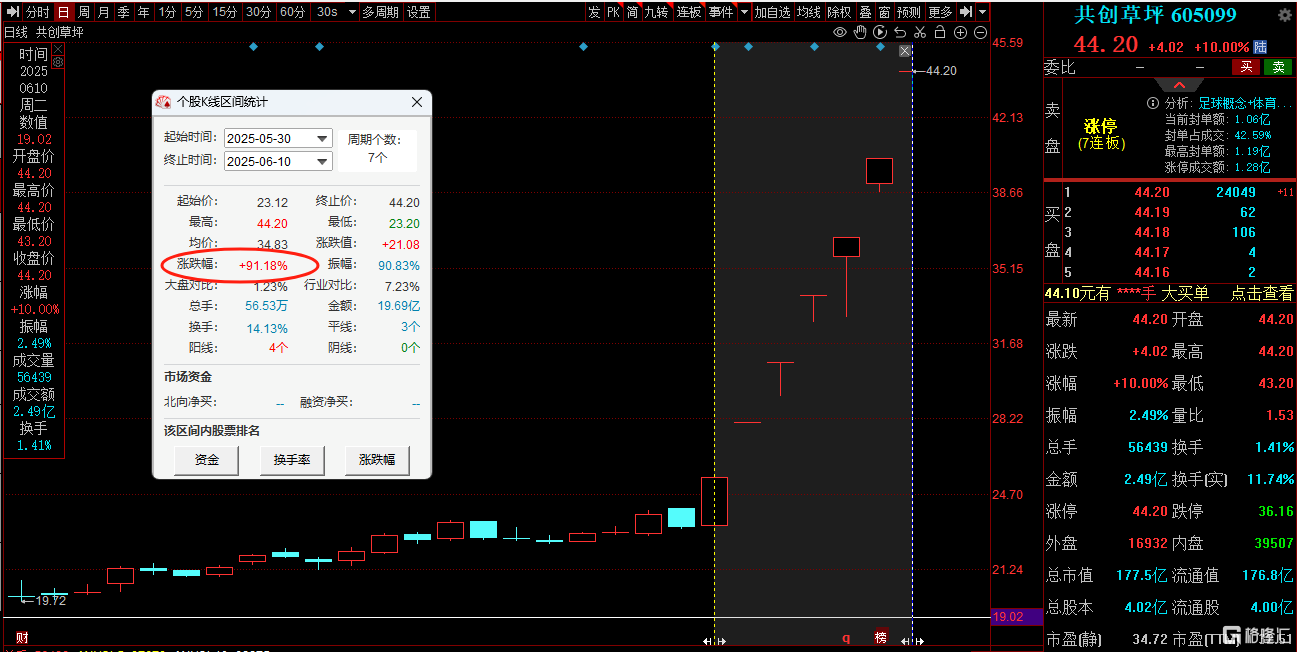Click the stock name 共创草坪 605099
The width and height of the screenshot is (1297, 652).
[1155, 15]
